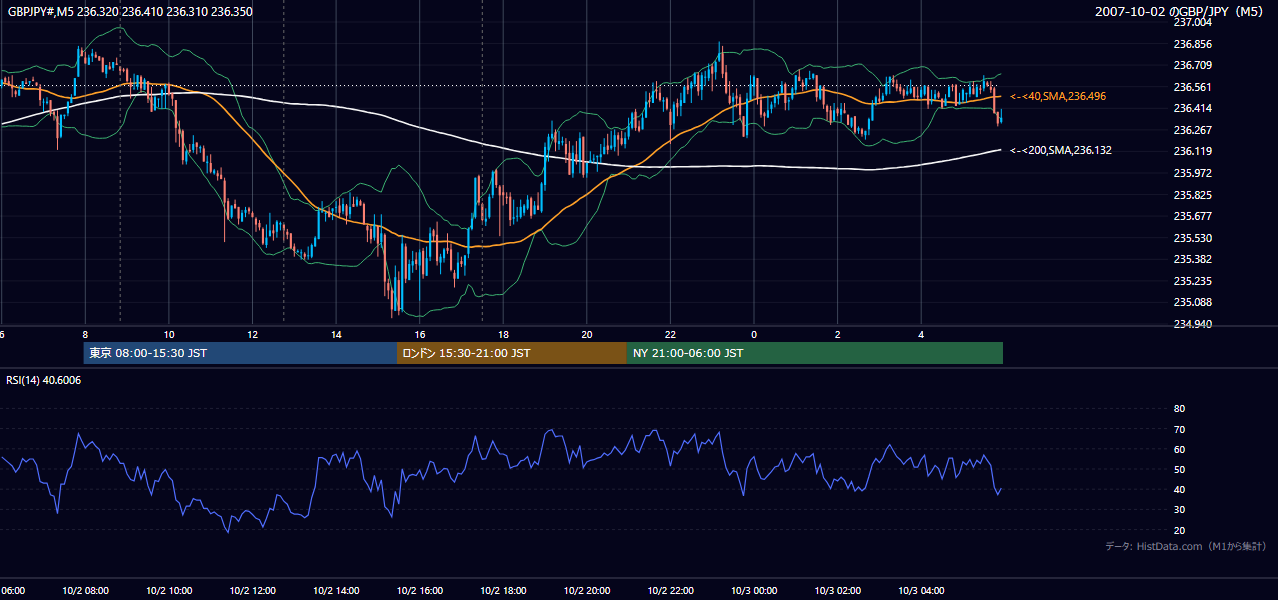1278x600 pixels.
Task: Click bottom time label 10/2 08:00
Action: click(x=85, y=591)
